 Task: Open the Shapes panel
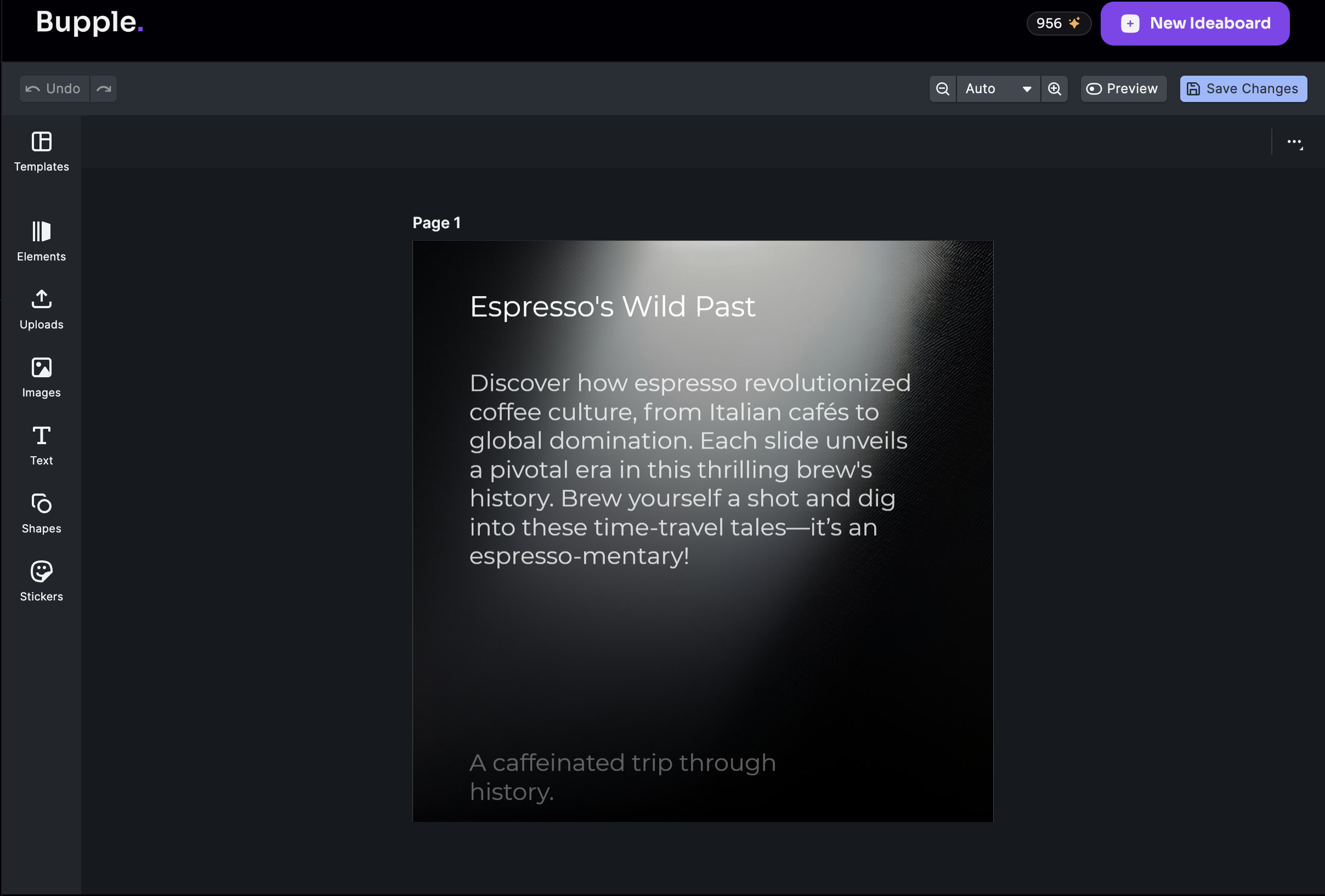tap(41, 513)
